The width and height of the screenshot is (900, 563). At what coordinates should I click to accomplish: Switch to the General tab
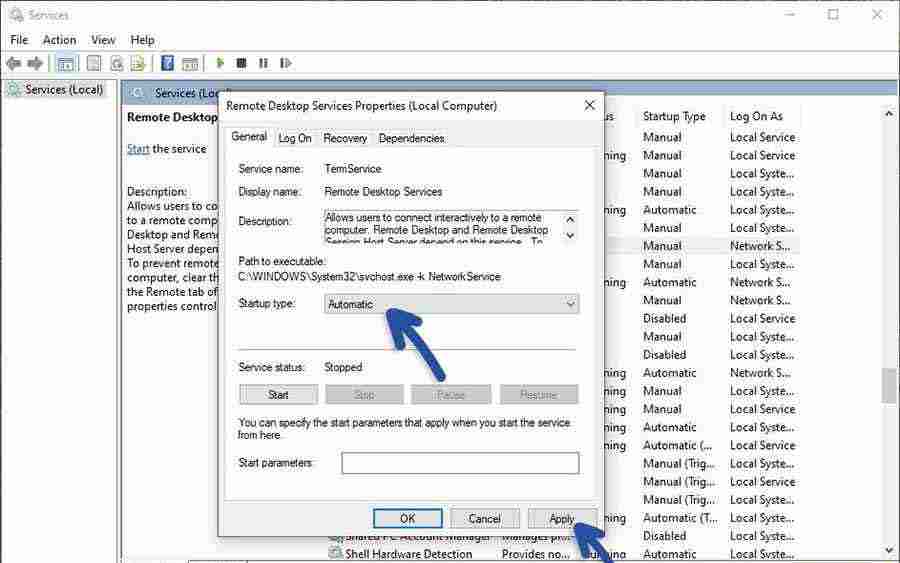point(249,137)
